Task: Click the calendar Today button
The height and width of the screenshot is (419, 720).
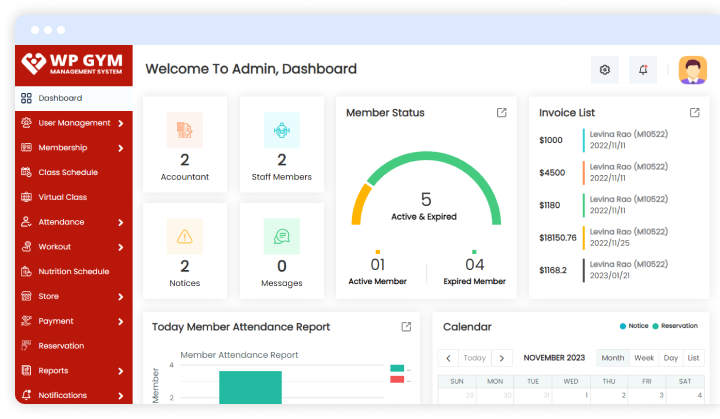Action: point(474,358)
